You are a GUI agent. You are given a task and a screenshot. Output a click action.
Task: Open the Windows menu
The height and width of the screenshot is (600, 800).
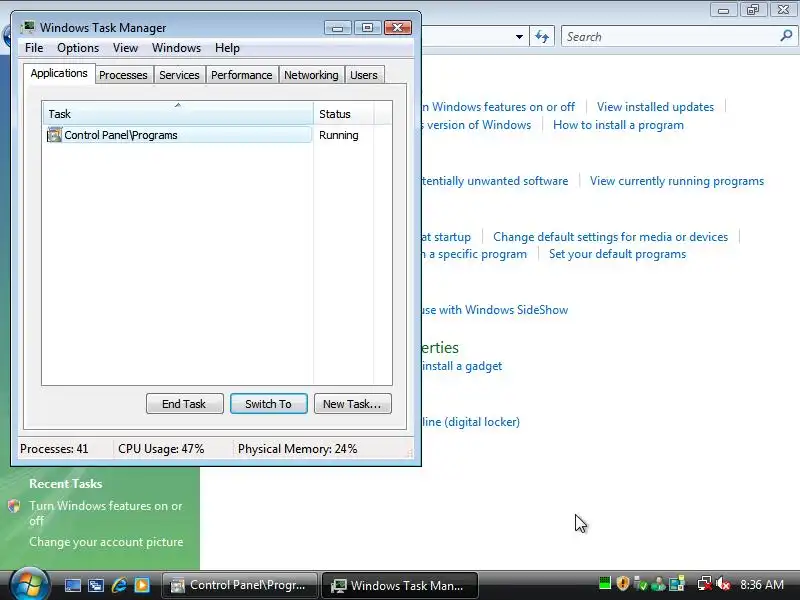176,48
